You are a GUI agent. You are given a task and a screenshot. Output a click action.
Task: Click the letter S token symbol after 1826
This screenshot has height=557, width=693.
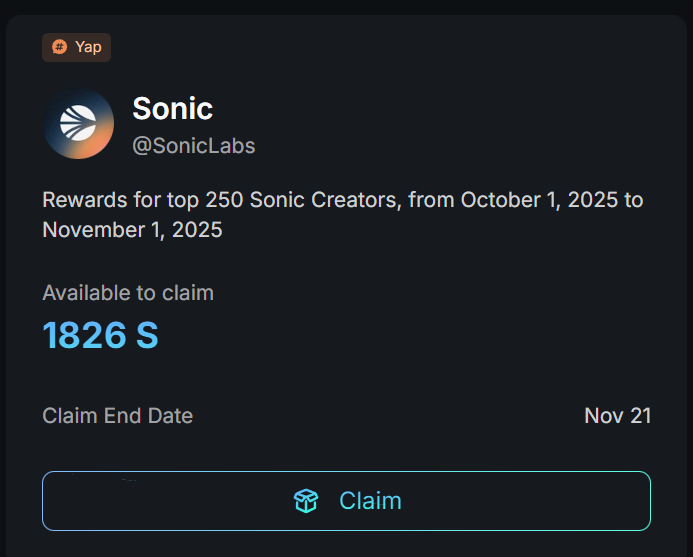pos(146,335)
